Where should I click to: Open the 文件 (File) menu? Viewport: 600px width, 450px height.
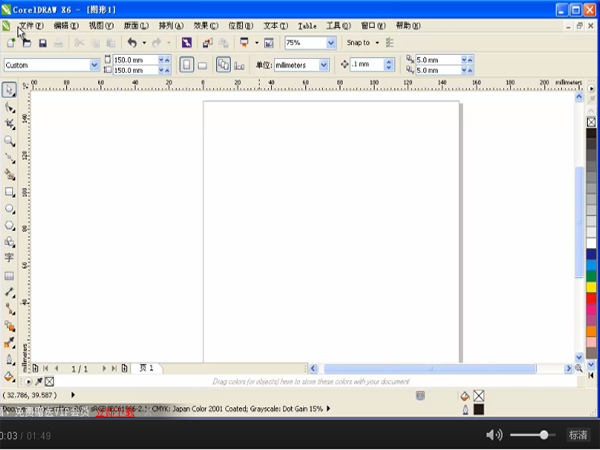coord(31,26)
